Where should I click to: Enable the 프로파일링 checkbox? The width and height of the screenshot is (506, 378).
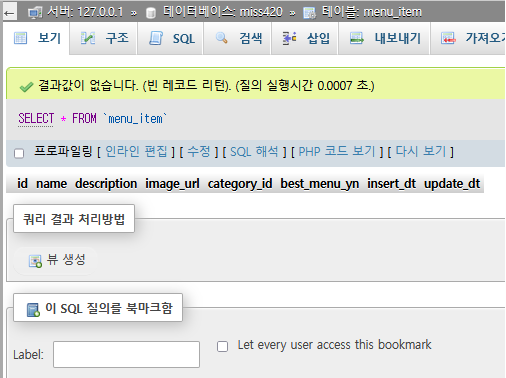pos(19,153)
